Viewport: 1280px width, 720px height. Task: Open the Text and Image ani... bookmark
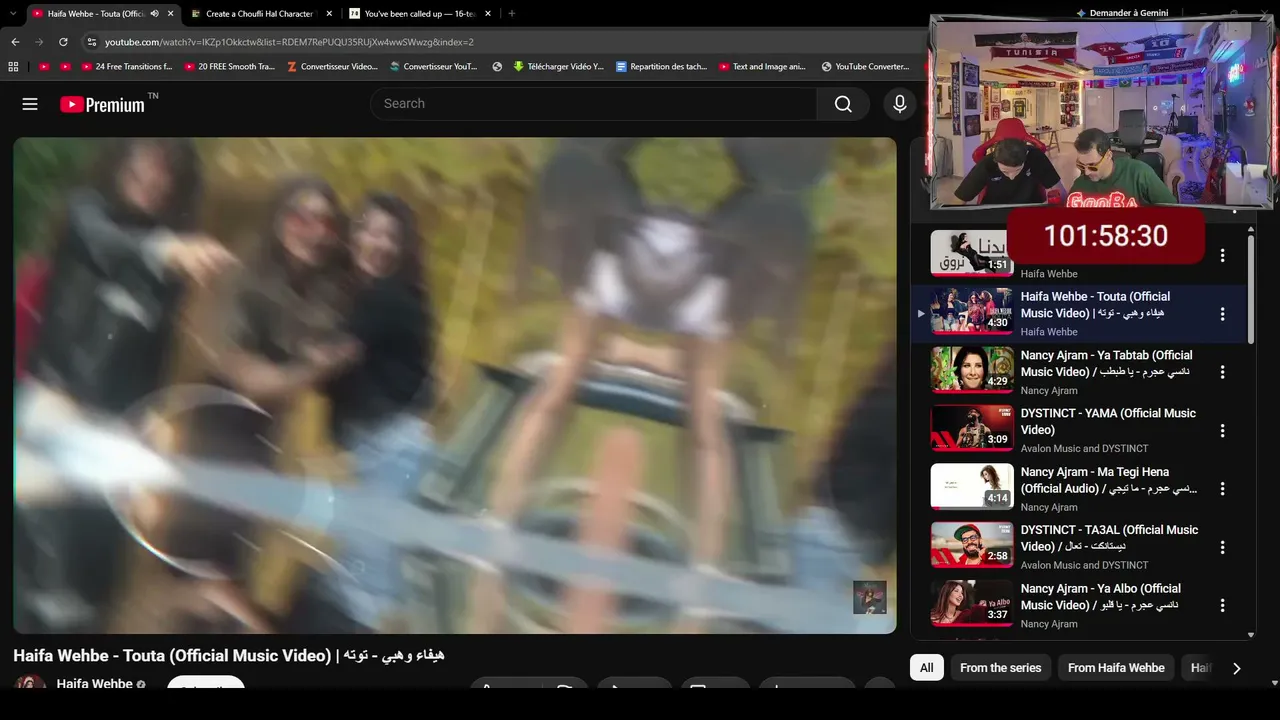click(762, 67)
